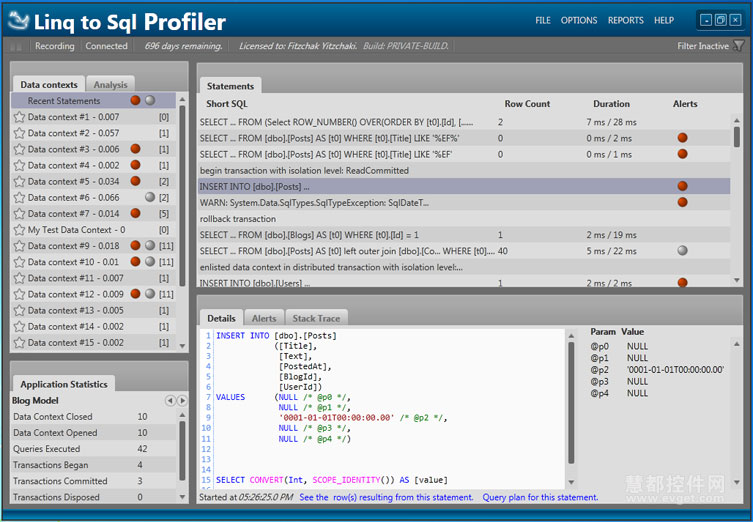
Task: Open the Stack Trace tab
Action: 316,318
